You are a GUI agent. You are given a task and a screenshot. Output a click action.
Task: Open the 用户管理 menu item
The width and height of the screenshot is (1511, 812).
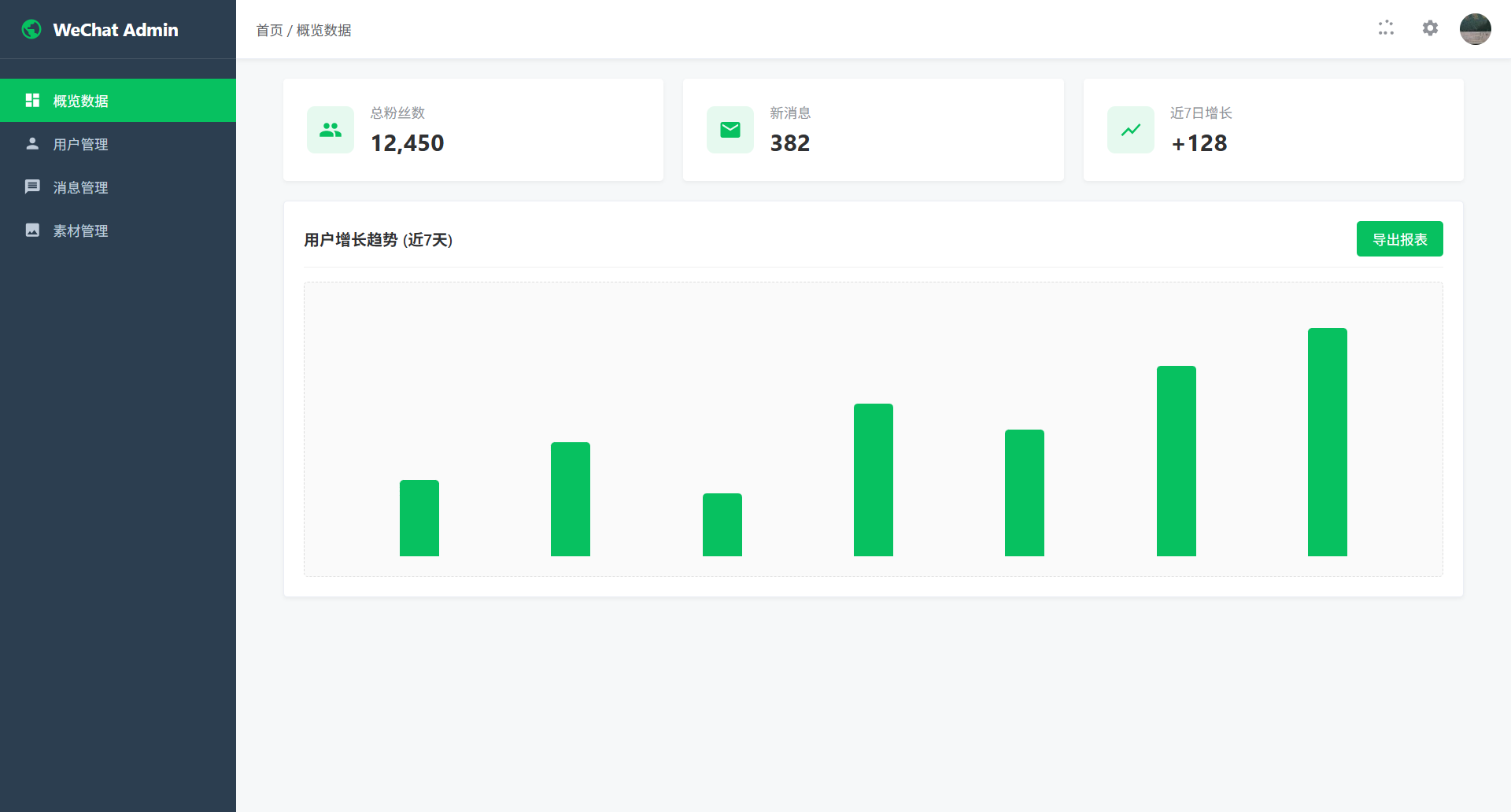click(80, 145)
